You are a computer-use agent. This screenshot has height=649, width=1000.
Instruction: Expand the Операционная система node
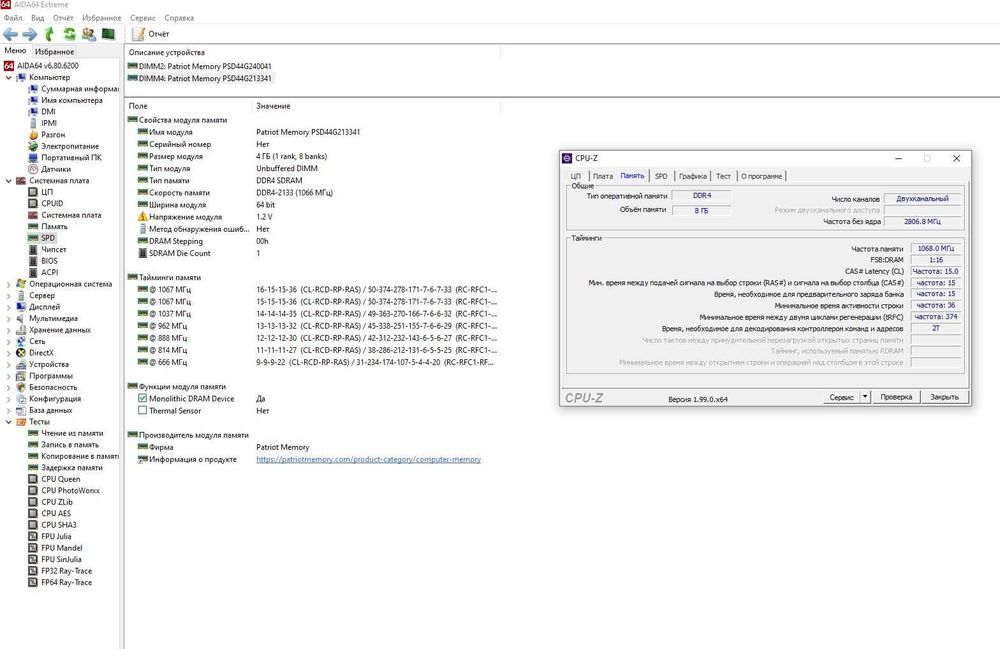click(x=8, y=284)
